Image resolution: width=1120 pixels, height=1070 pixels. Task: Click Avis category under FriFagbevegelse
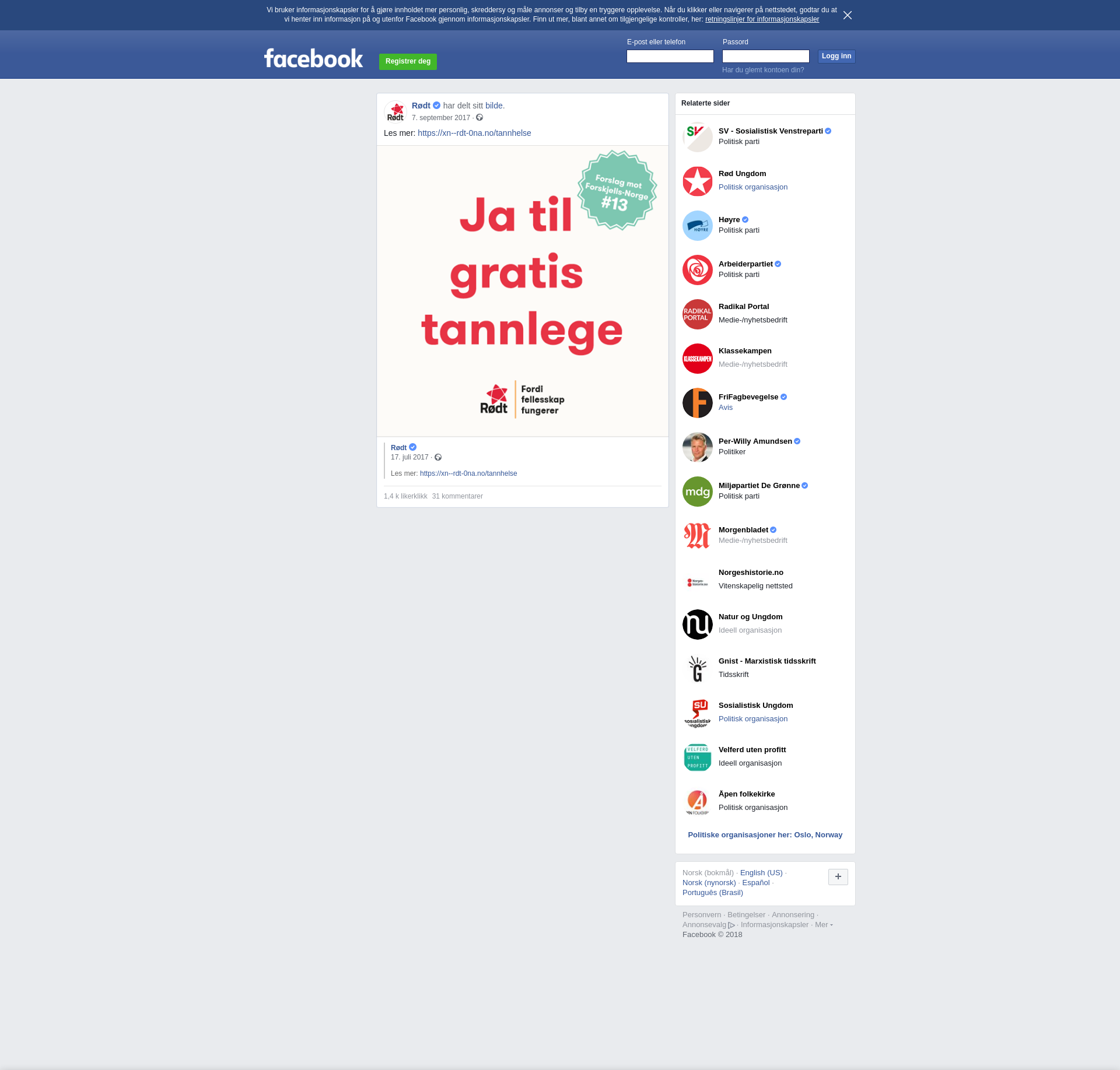click(x=726, y=408)
